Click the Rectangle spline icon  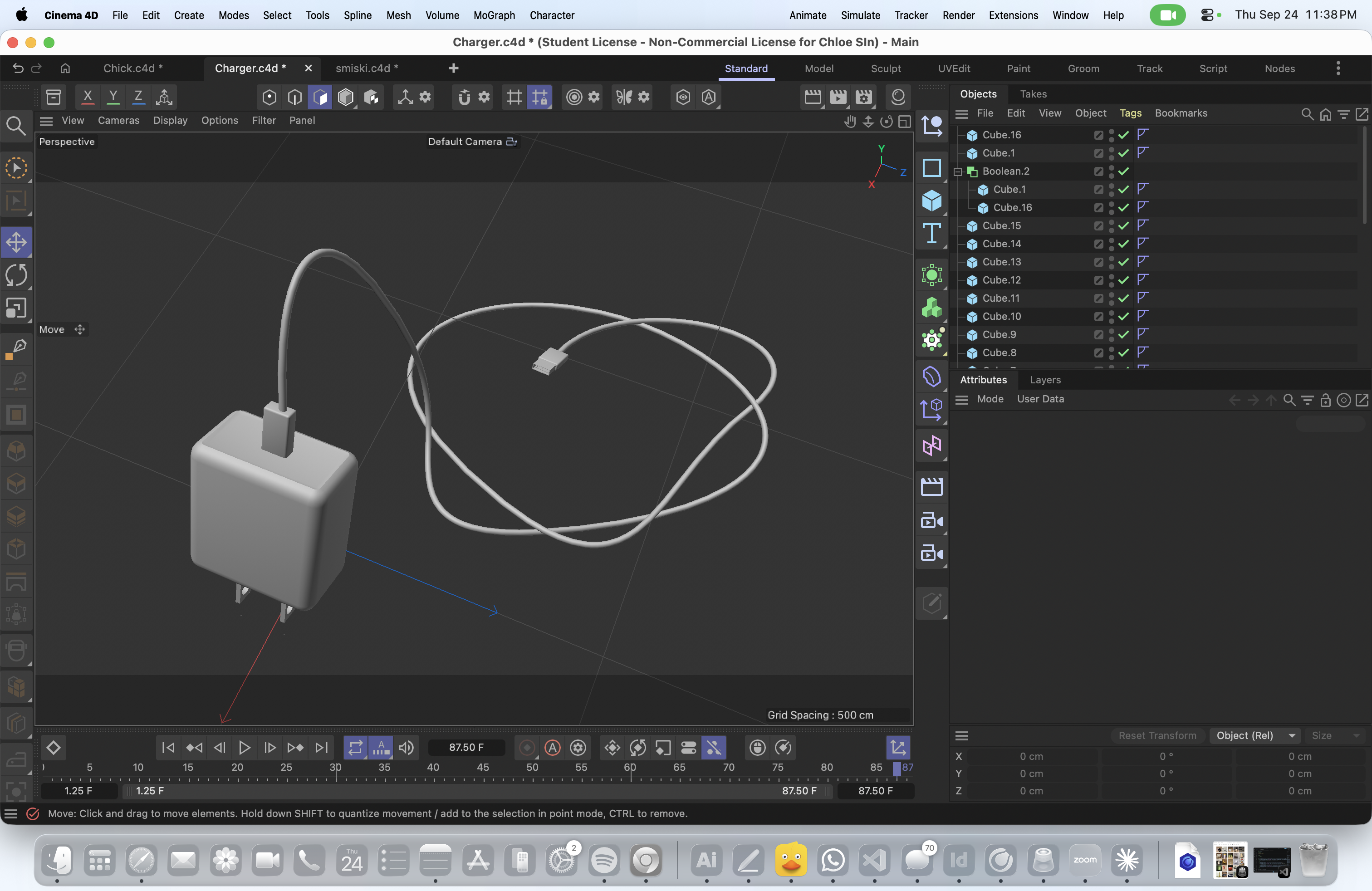pyautogui.click(x=931, y=168)
